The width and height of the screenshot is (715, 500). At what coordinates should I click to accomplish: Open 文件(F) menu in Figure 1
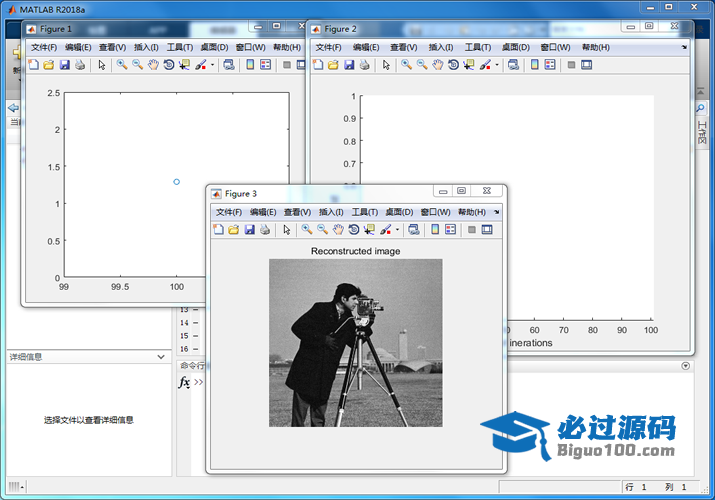point(44,47)
